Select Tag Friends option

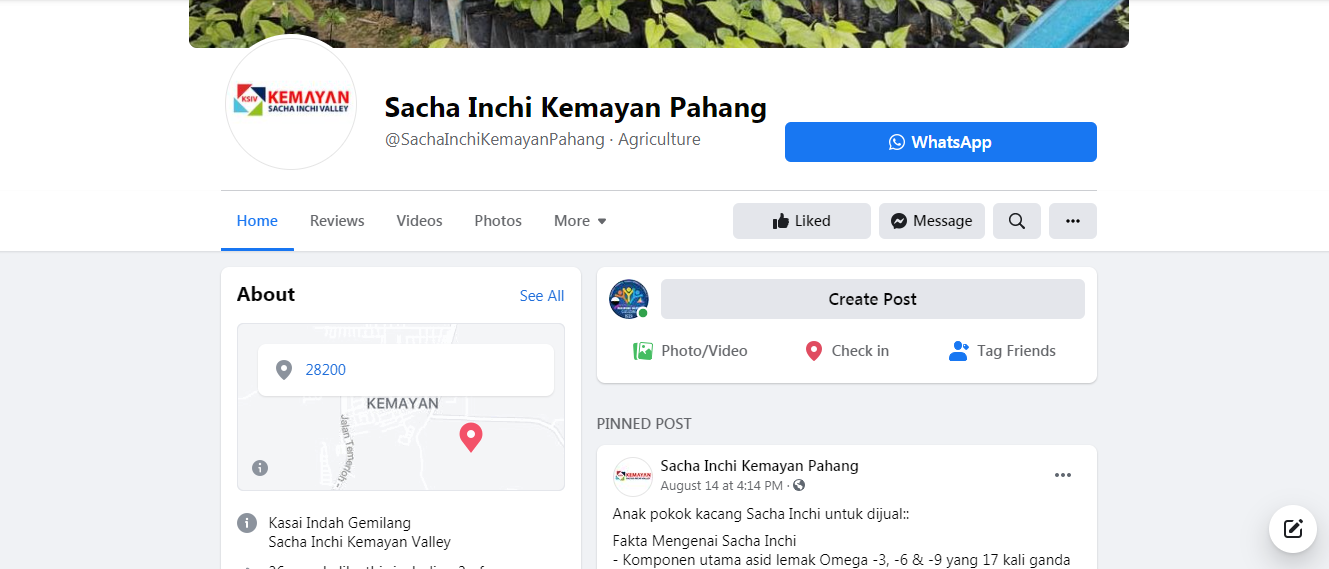[1002, 351]
